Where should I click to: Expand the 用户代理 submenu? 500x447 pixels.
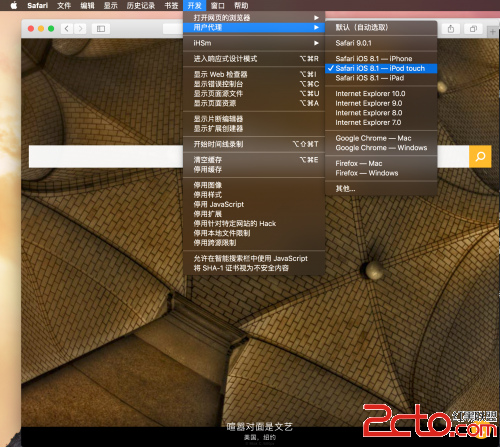click(x=254, y=27)
